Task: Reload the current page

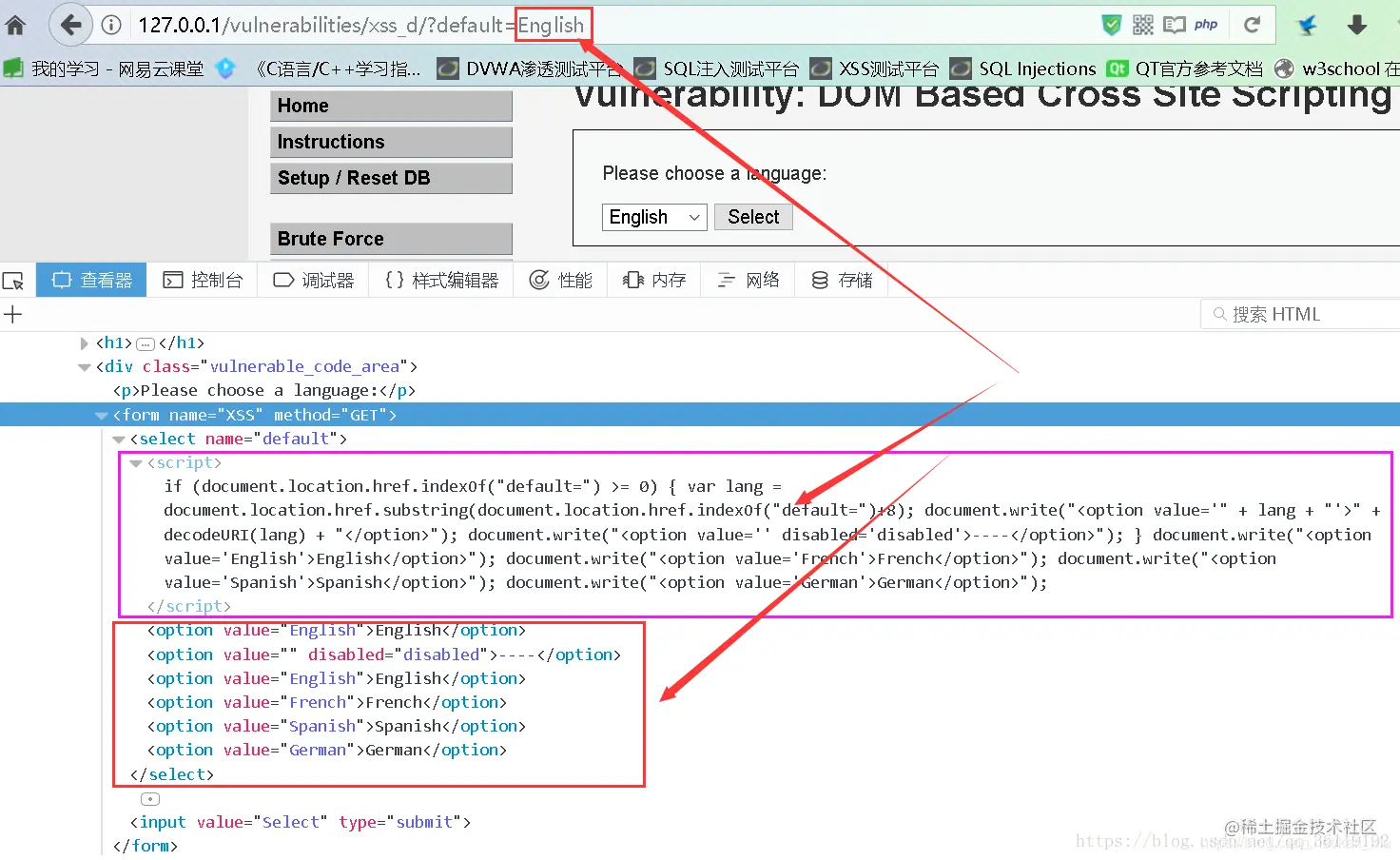Action: (x=1252, y=25)
